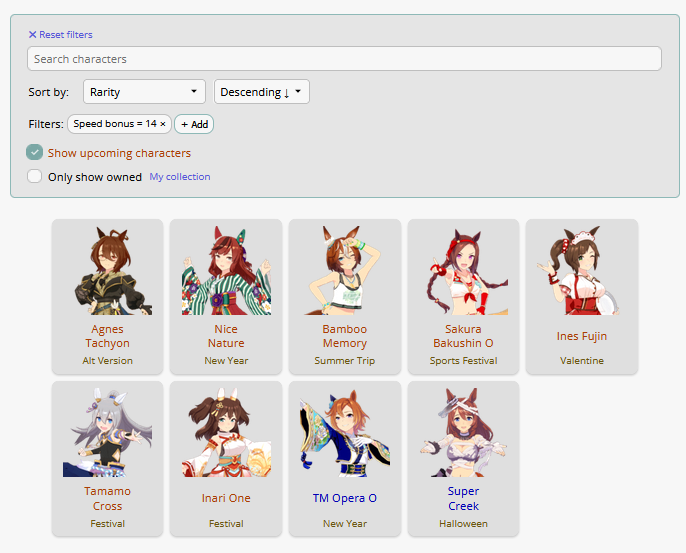Click the Halloween subtitle text
This screenshot has width=686, height=553.
[463, 523]
